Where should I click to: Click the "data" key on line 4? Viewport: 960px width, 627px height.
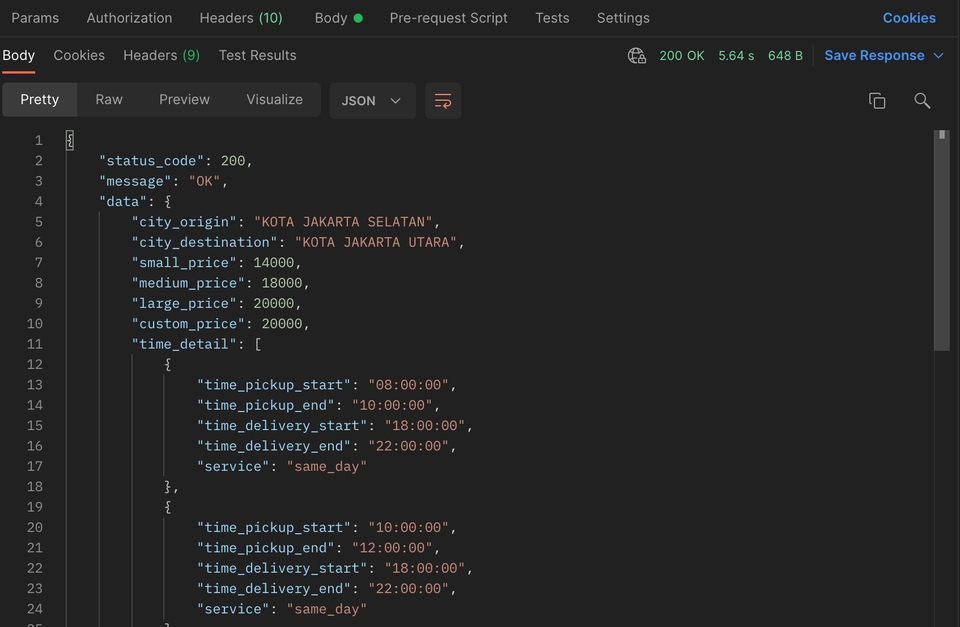[123, 201]
